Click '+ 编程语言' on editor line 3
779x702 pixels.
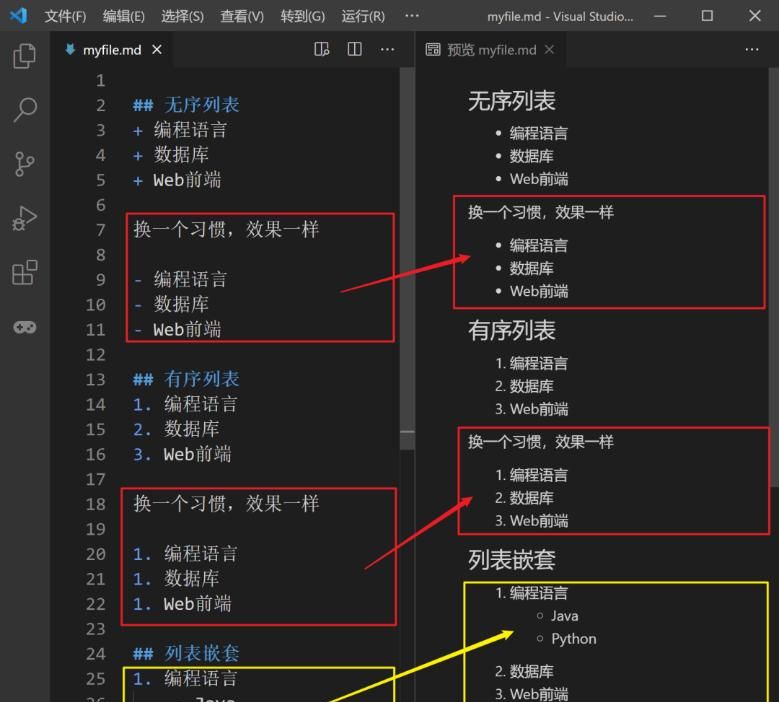180,130
